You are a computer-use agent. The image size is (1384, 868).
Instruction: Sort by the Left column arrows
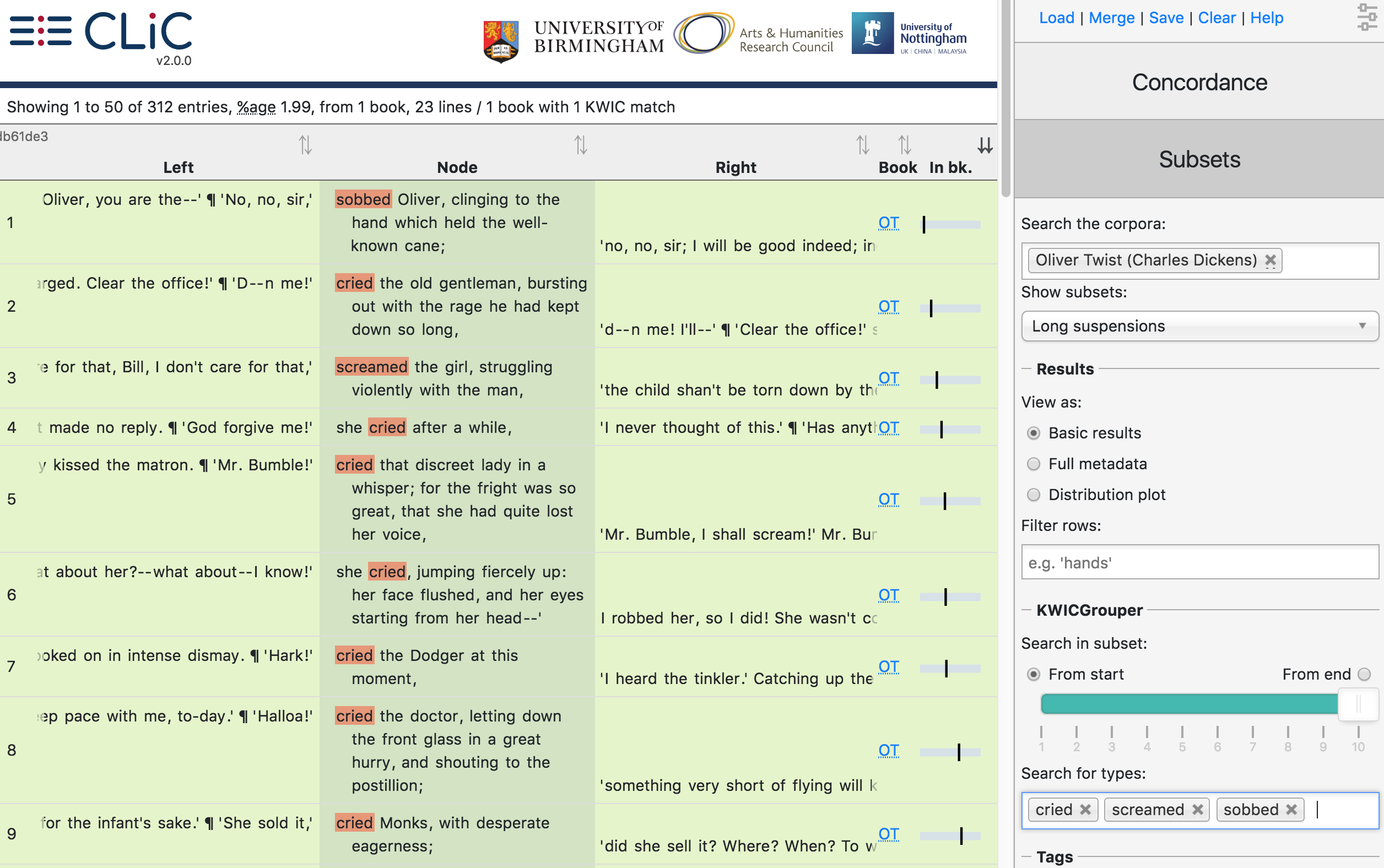point(305,145)
